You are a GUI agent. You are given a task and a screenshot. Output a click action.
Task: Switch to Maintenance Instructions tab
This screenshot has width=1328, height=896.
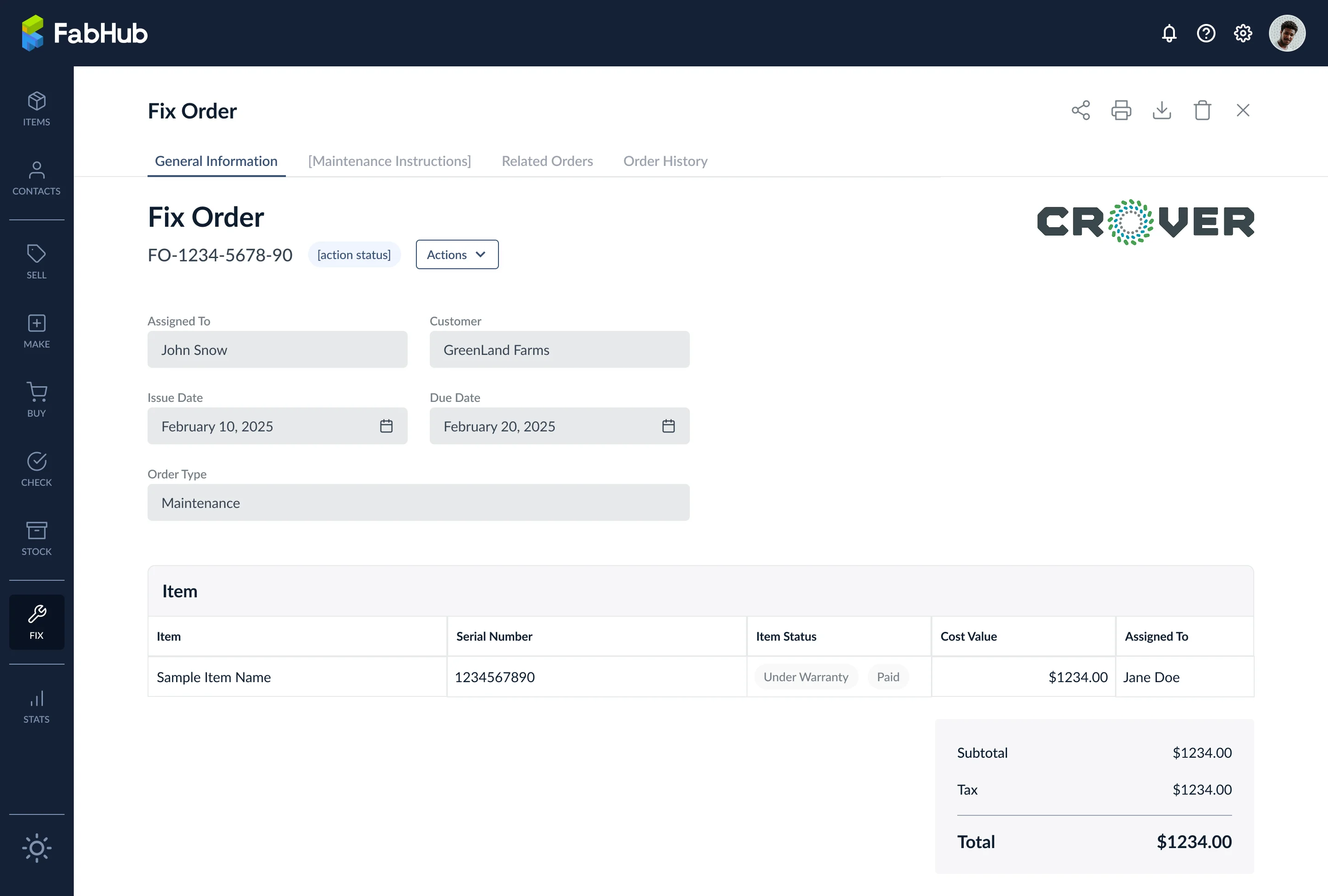[x=390, y=161]
